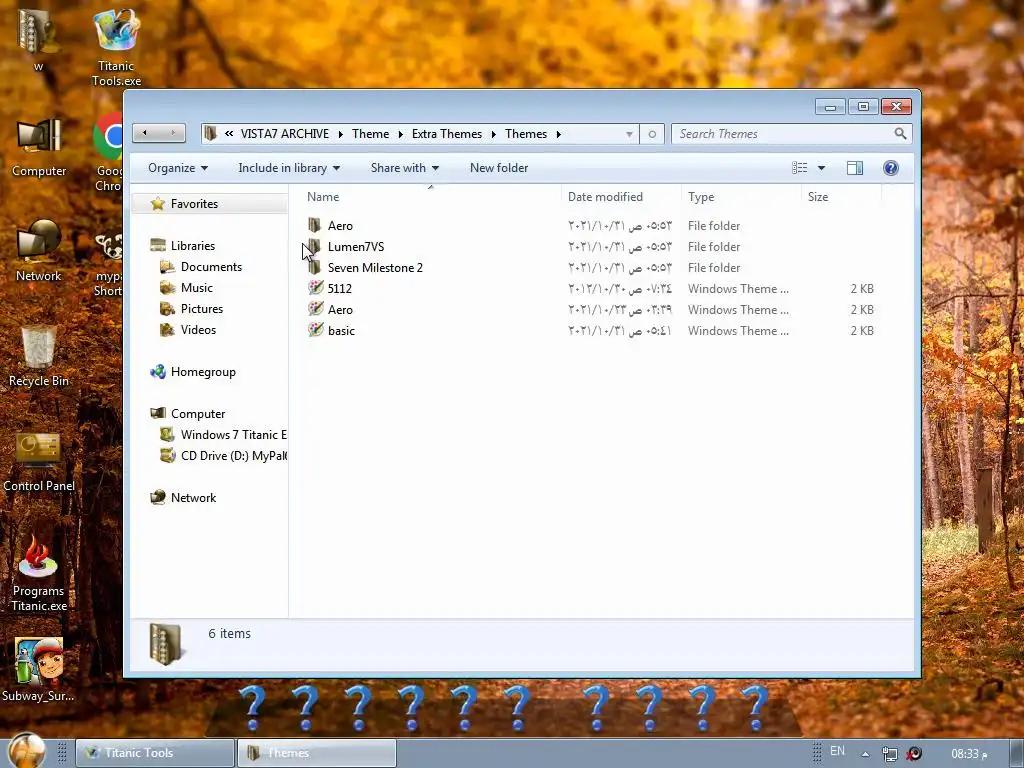Toggle the preview pane icon
Viewport: 1024px width, 768px height.
tap(854, 168)
